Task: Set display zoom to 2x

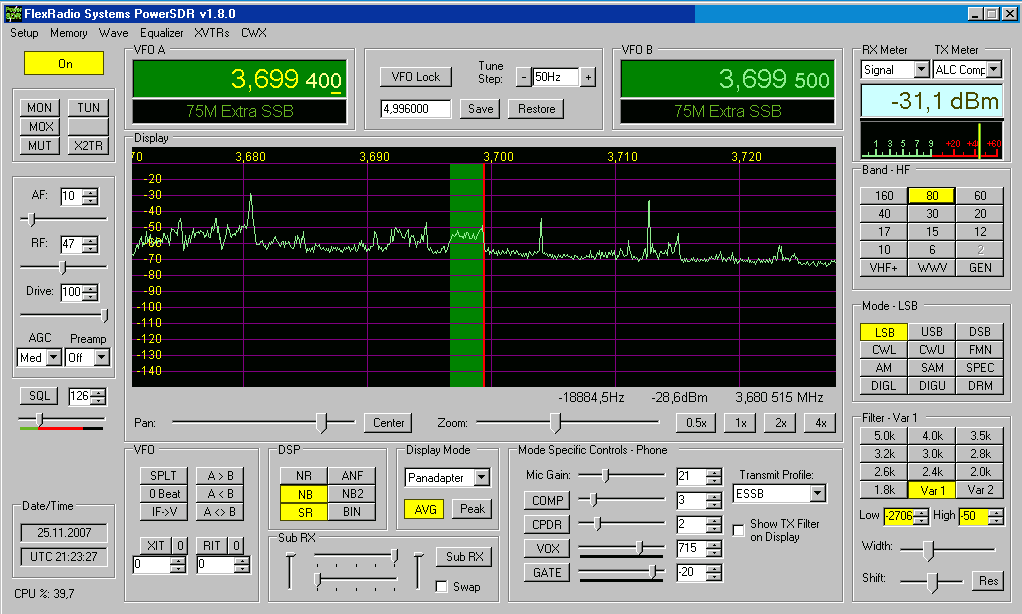Action: pyautogui.click(x=779, y=423)
